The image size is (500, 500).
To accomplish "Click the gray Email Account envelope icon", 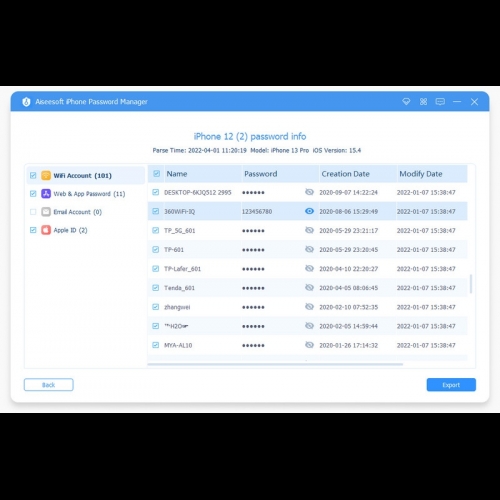I will click(x=46, y=212).
